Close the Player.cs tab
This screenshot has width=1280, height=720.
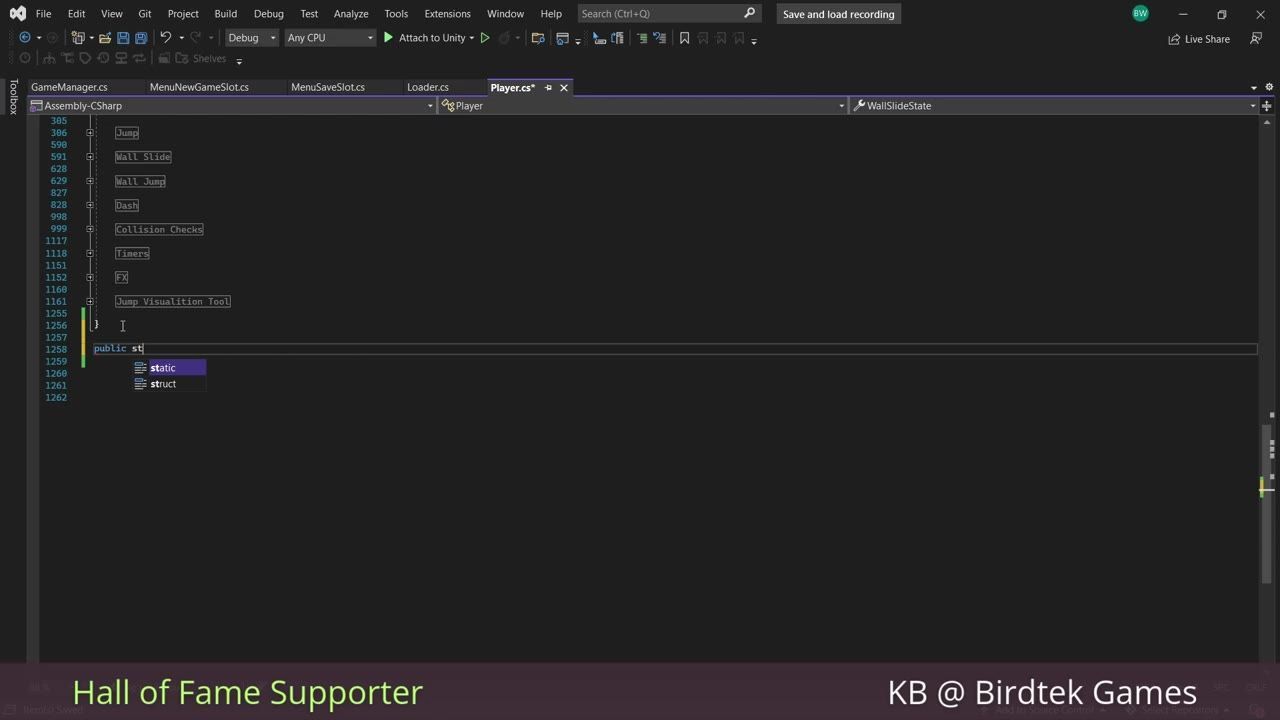(x=564, y=88)
